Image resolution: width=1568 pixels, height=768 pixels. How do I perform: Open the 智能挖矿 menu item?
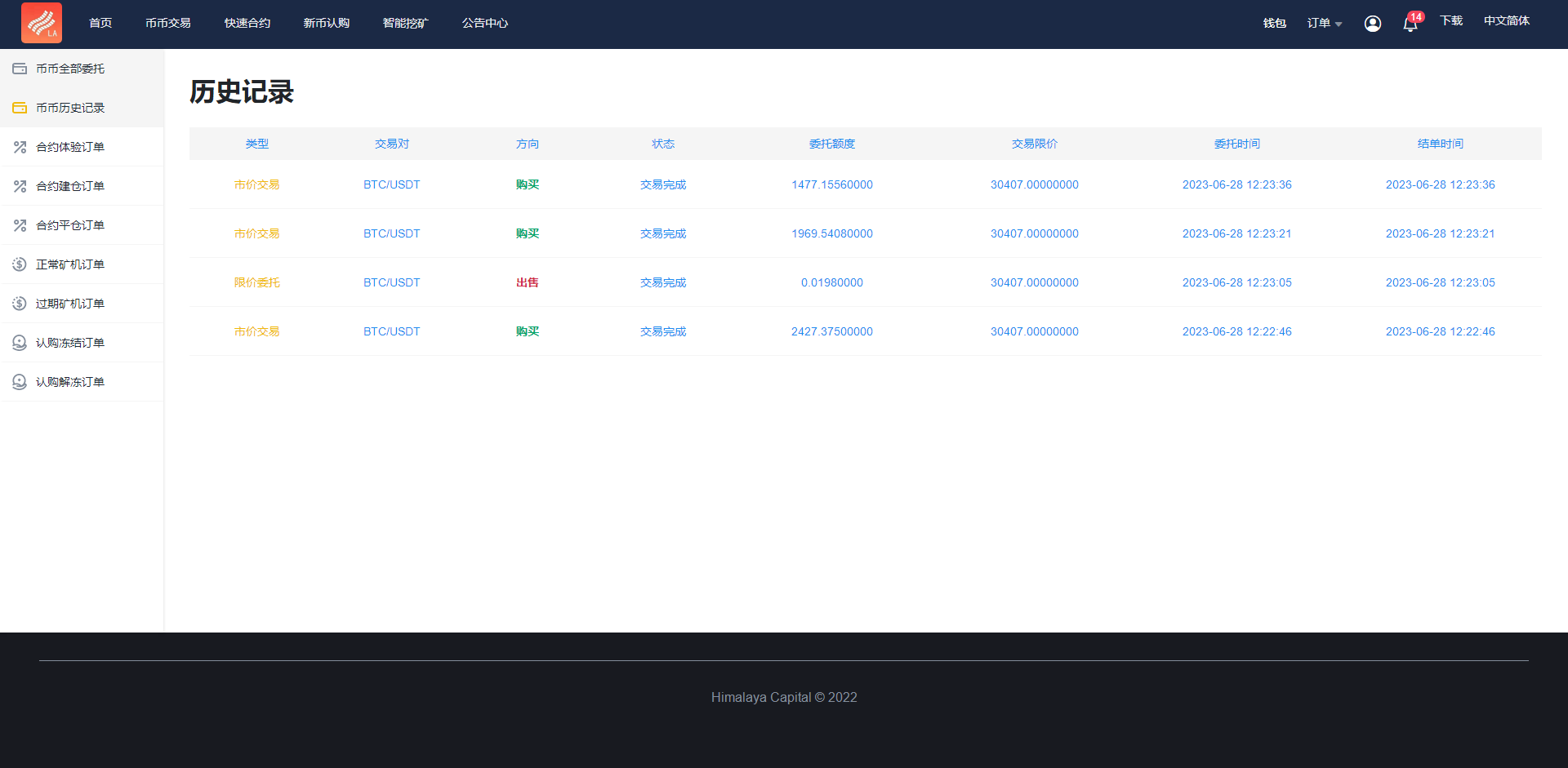point(405,24)
